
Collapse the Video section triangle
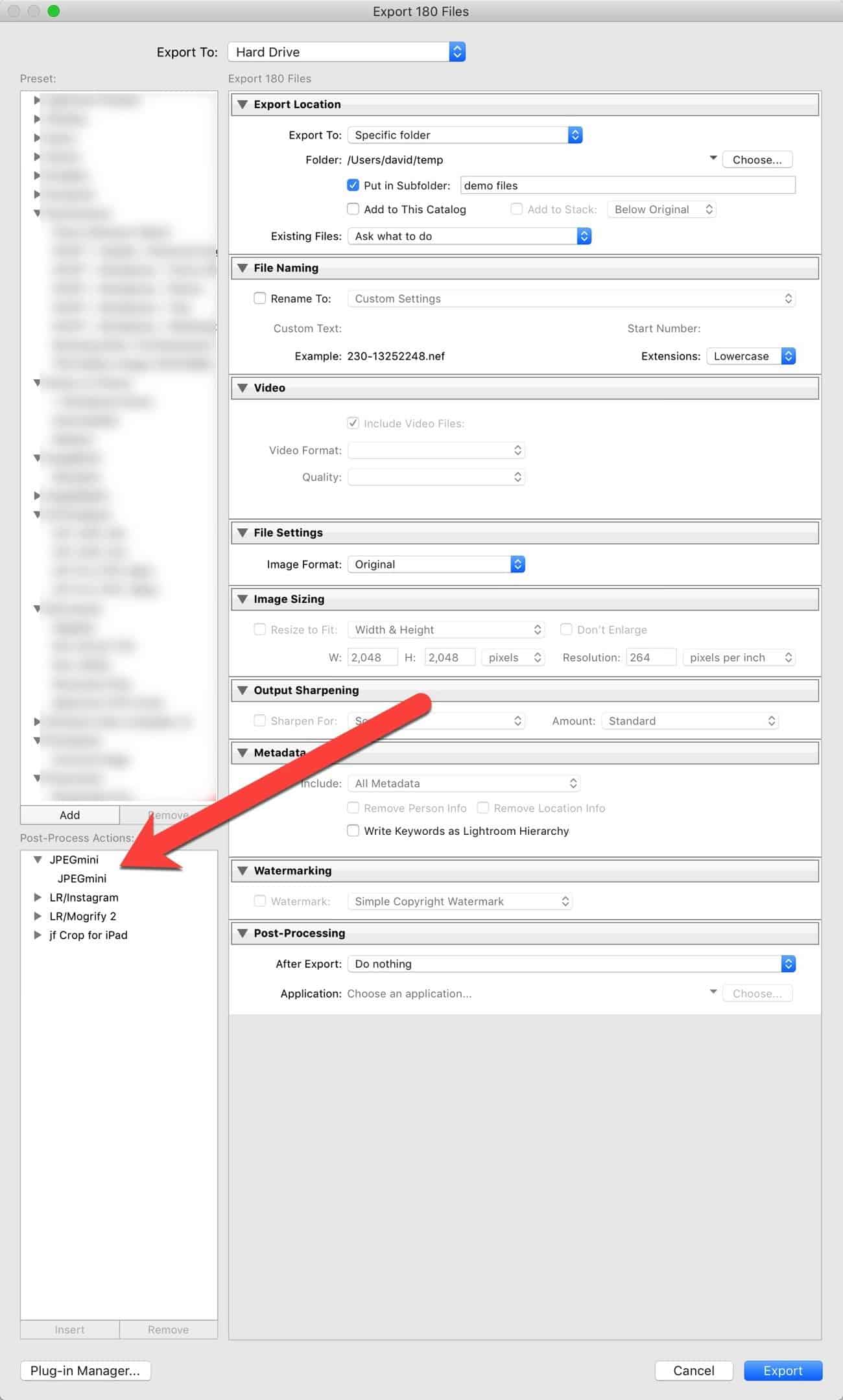[243, 388]
